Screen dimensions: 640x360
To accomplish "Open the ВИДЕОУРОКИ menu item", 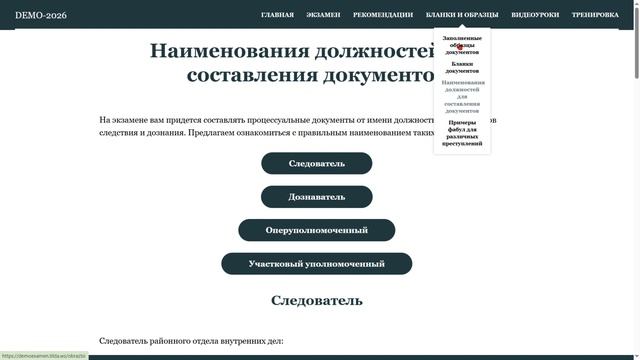I will tap(535, 15).
